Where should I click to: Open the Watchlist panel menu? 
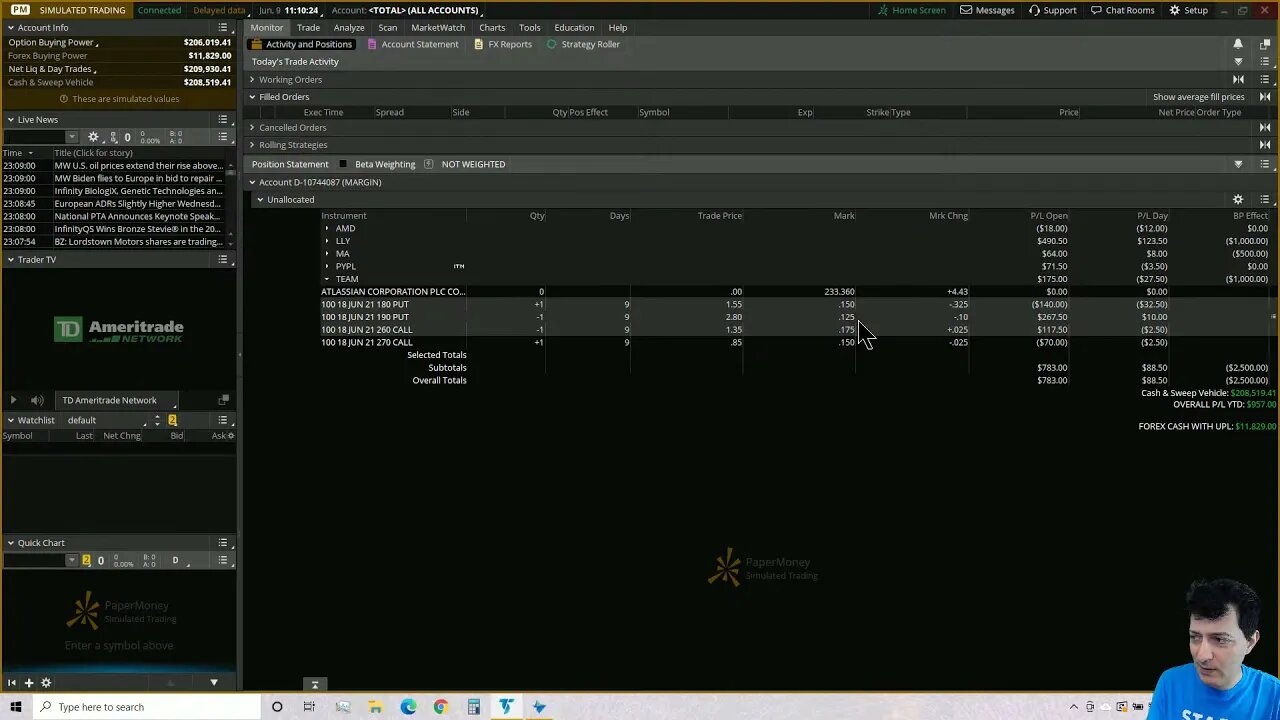[x=223, y=420]
